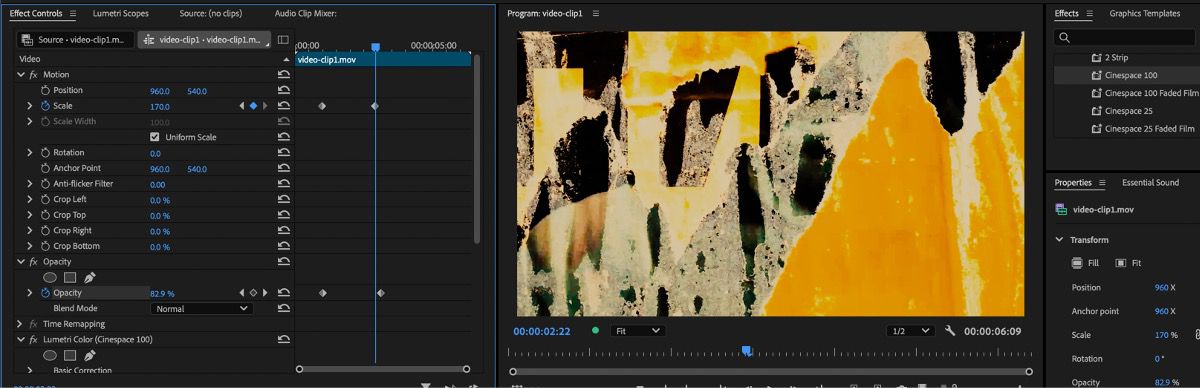Open the Fit zoom level dropdown

pyautogui.click(x=638, y=330)
